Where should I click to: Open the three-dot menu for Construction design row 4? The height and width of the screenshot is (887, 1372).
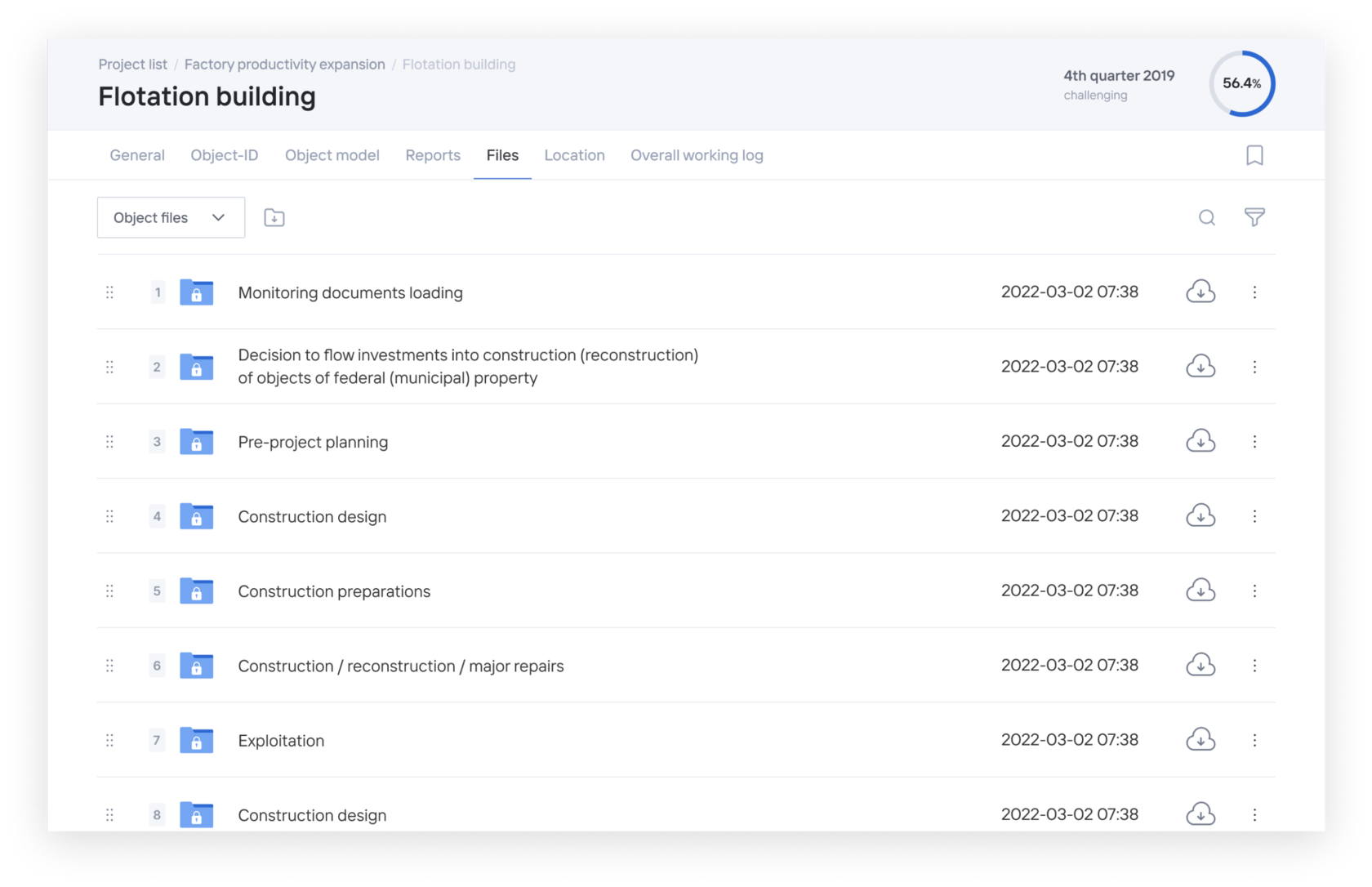[1254, 515]
